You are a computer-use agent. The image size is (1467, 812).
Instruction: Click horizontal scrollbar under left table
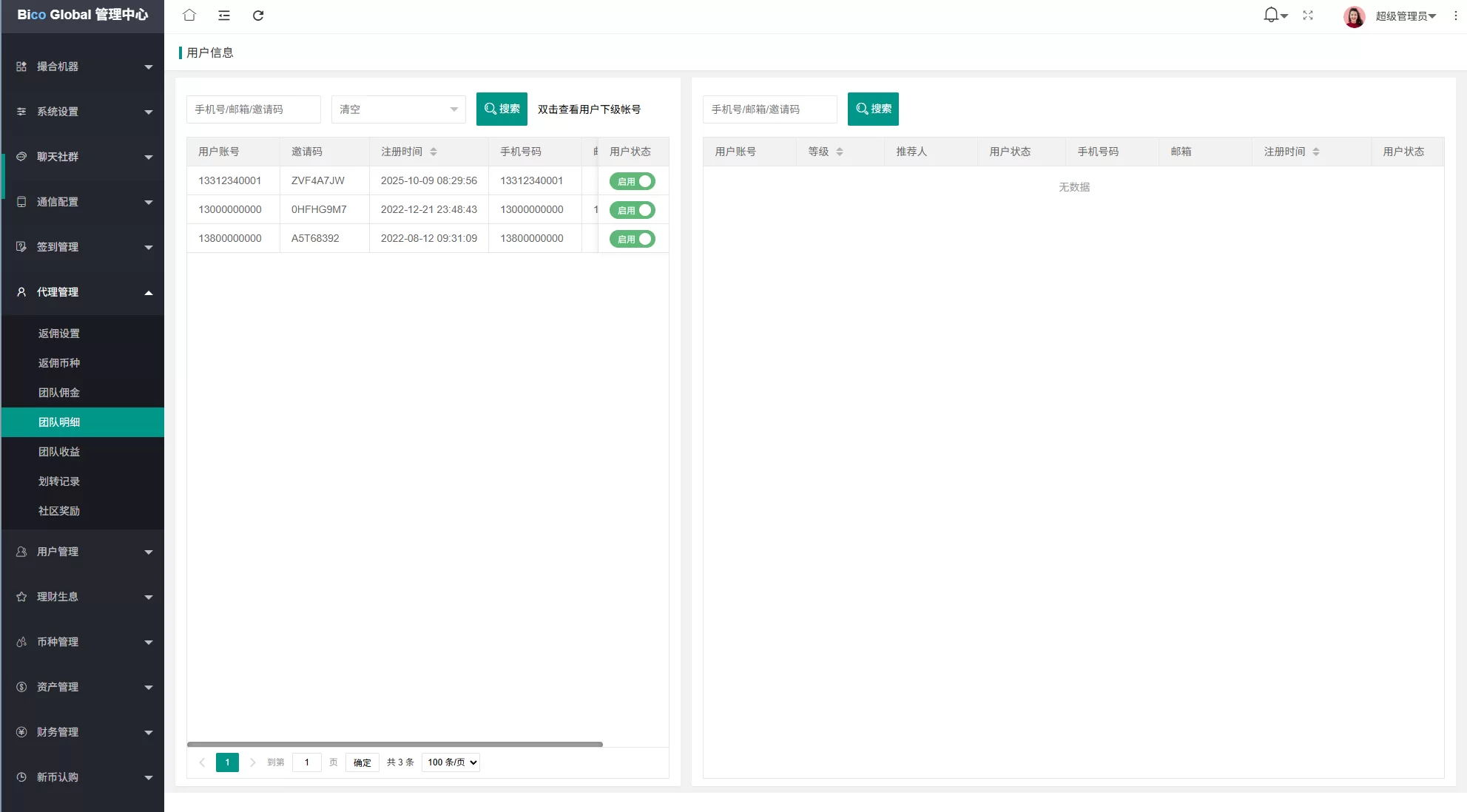point(394,744)
